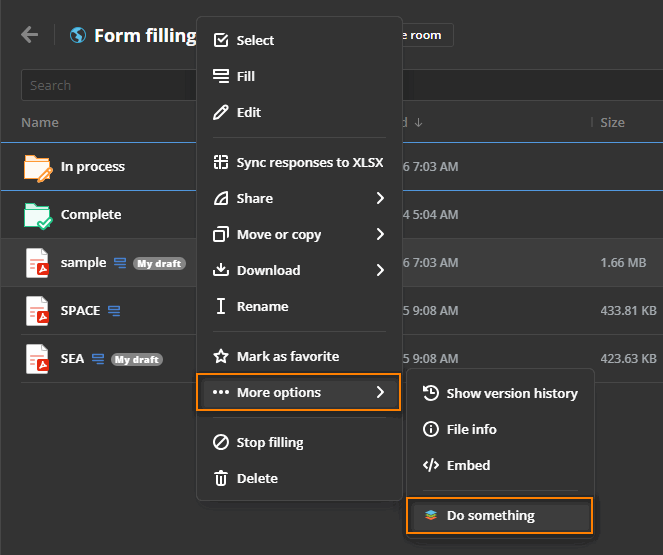Choose Mark as favorite
The image size is (663, 555).
click(299, 356)
